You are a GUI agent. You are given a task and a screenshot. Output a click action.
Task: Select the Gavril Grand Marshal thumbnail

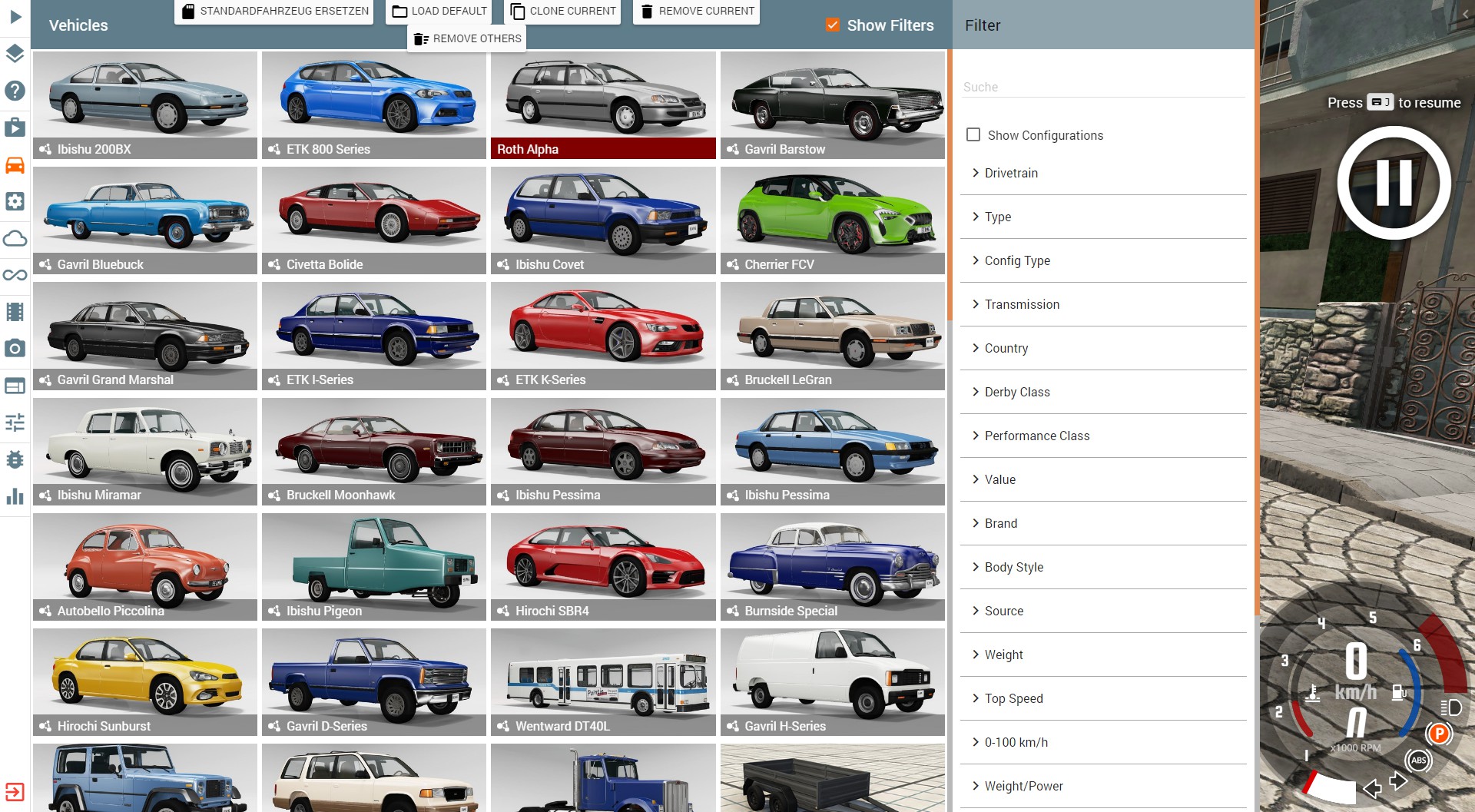tap(145, 336)
